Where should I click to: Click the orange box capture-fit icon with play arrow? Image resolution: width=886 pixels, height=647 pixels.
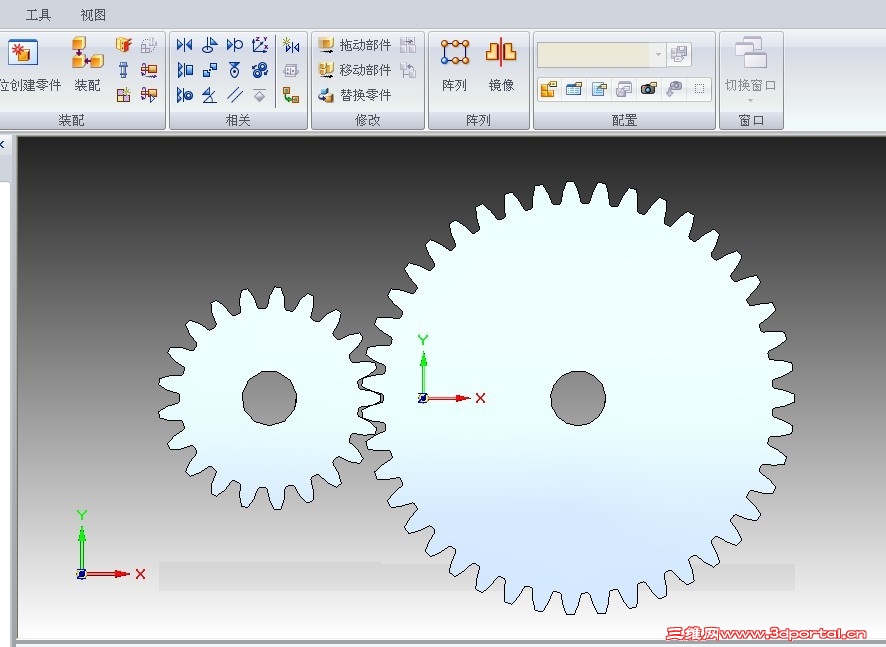point(149,94)
